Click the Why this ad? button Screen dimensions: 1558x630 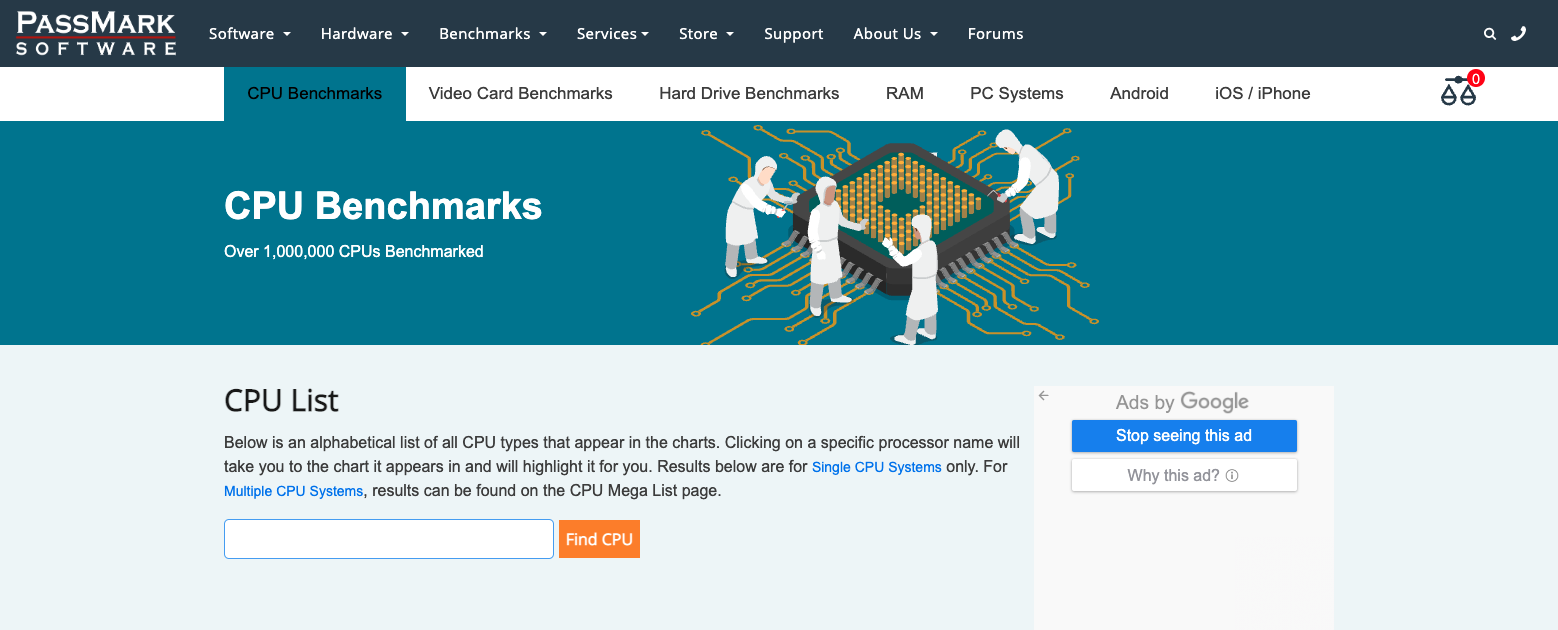1184,476
